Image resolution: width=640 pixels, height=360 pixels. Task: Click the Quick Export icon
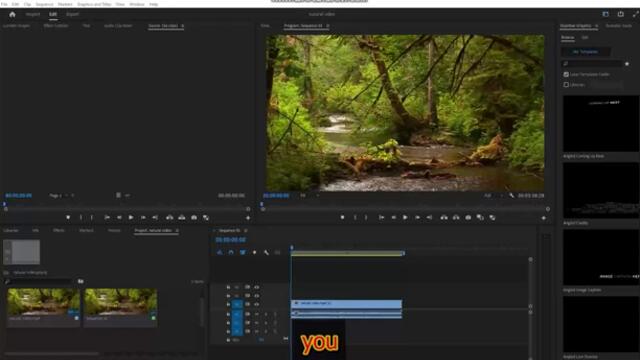click(620, 14)
